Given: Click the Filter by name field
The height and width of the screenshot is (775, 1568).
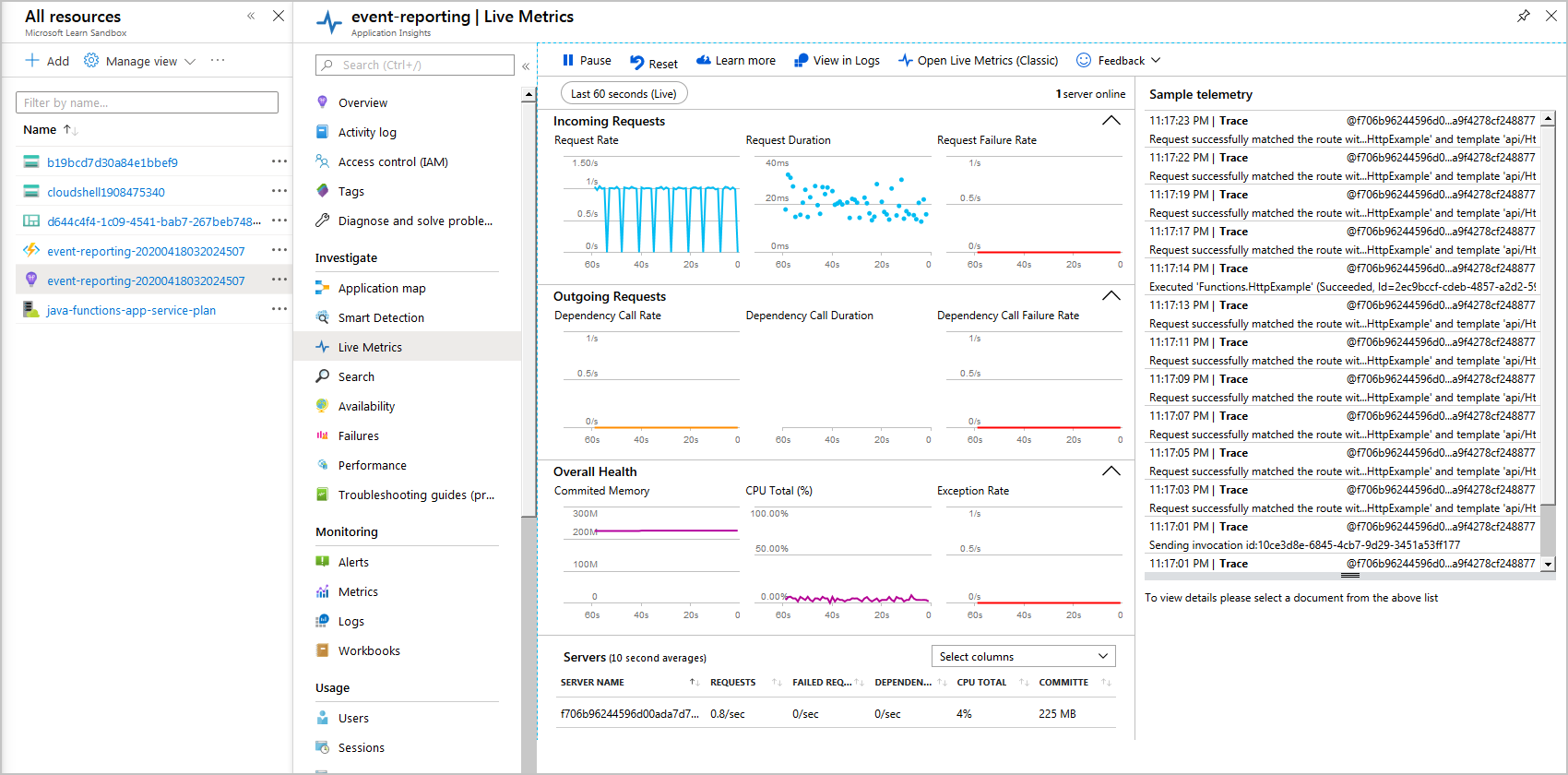Looking at the screenshot, I should (x=147, y=102).
